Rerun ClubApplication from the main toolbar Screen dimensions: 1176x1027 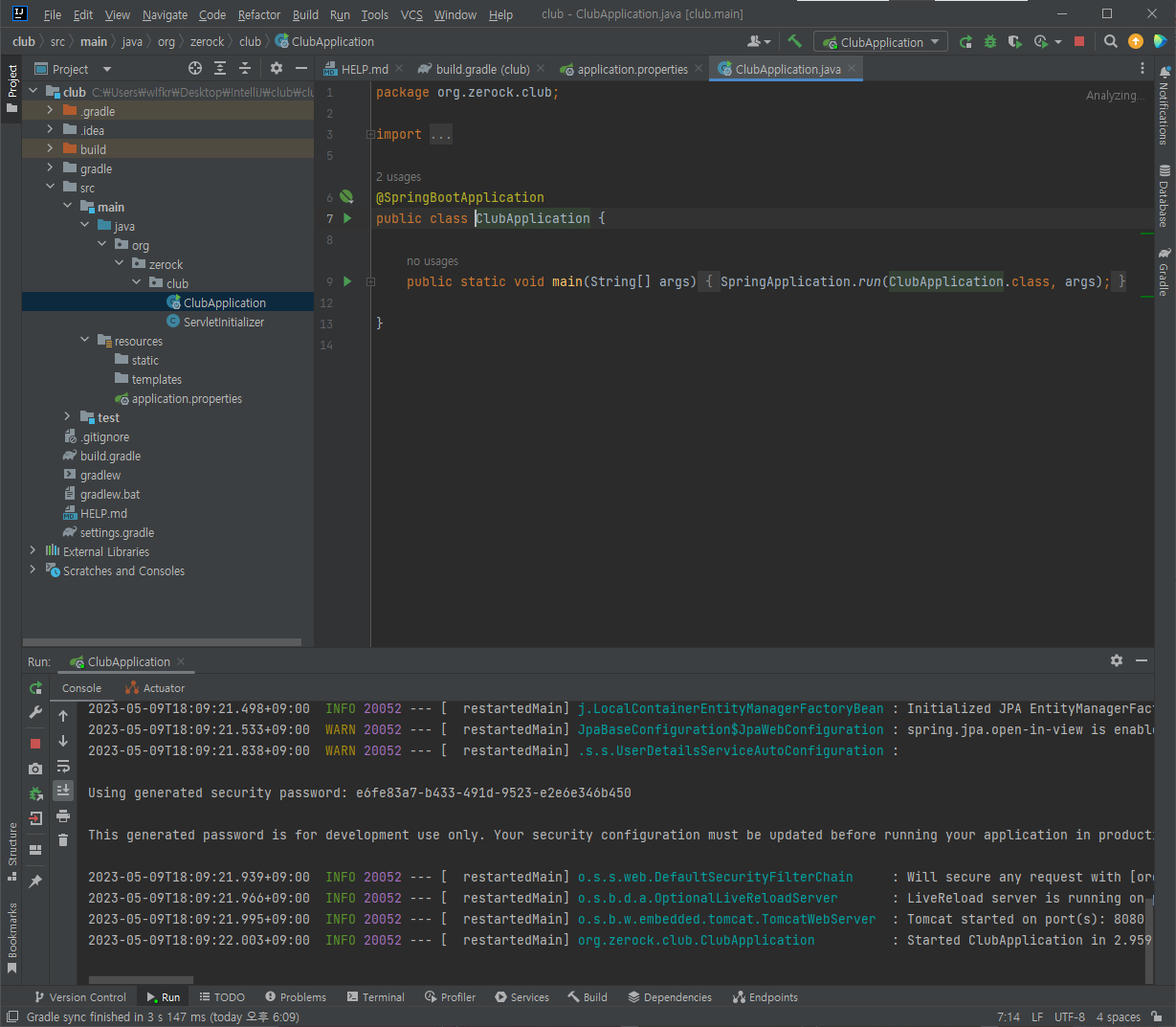965,41
